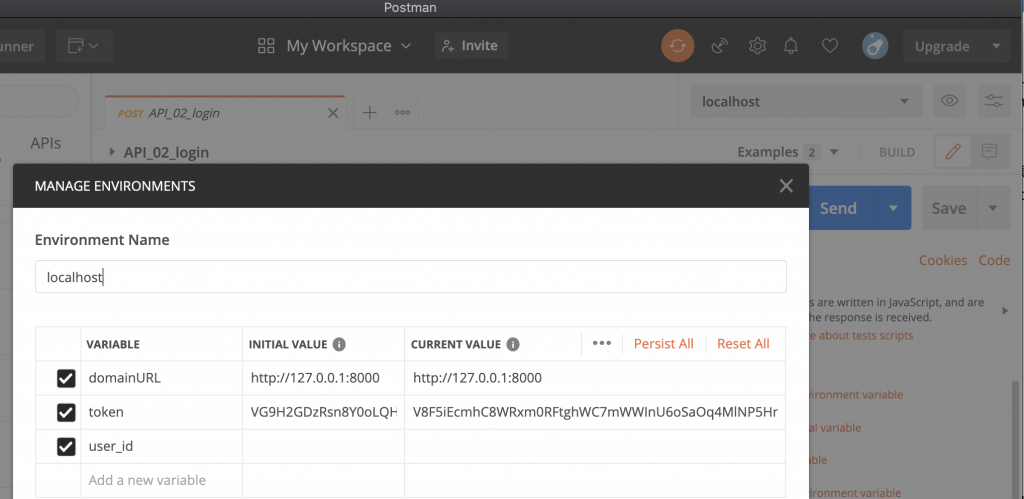Screen dimensions: 1024x499
Task: Close the API_02_login tab
Action: pyautogui.click(x=332, y=113)
